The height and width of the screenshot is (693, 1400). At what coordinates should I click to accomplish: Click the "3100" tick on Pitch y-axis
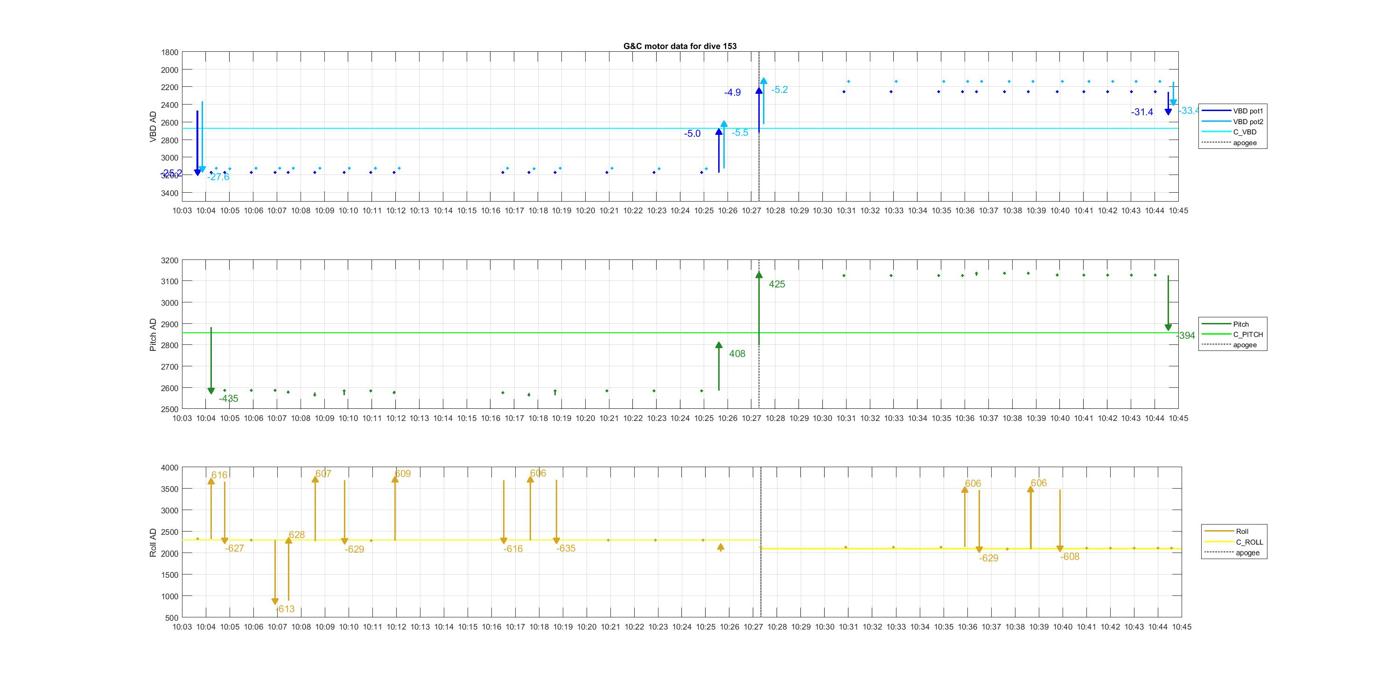[170, 281]
